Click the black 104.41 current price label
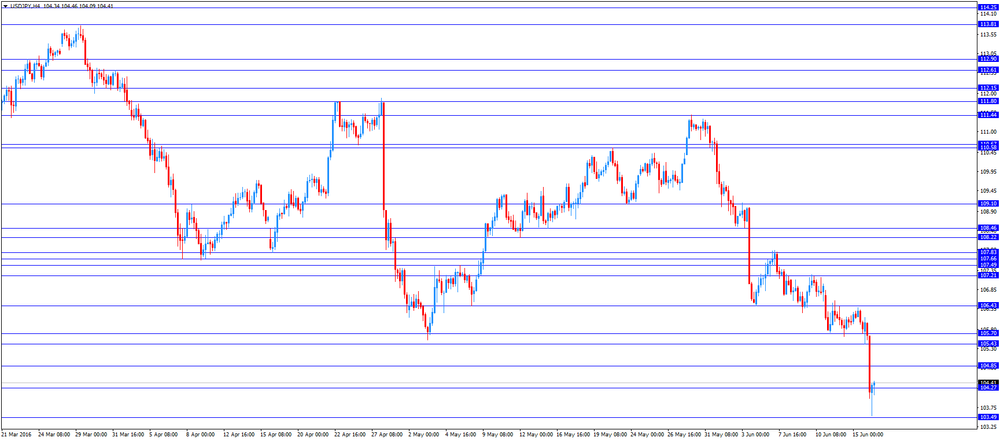Image resolution: width=1000 pixels, height=441 pixels. [988, 382]
